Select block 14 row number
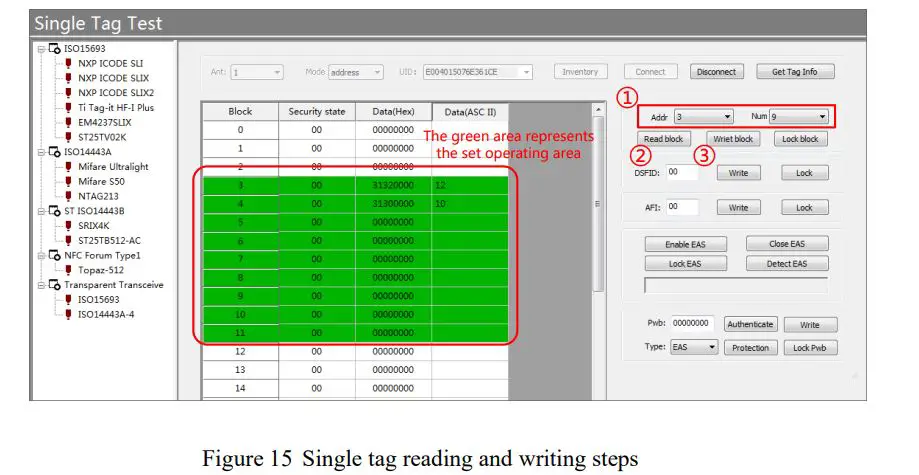The height and width of the screenshot is (475, 919). click(240, 388)
